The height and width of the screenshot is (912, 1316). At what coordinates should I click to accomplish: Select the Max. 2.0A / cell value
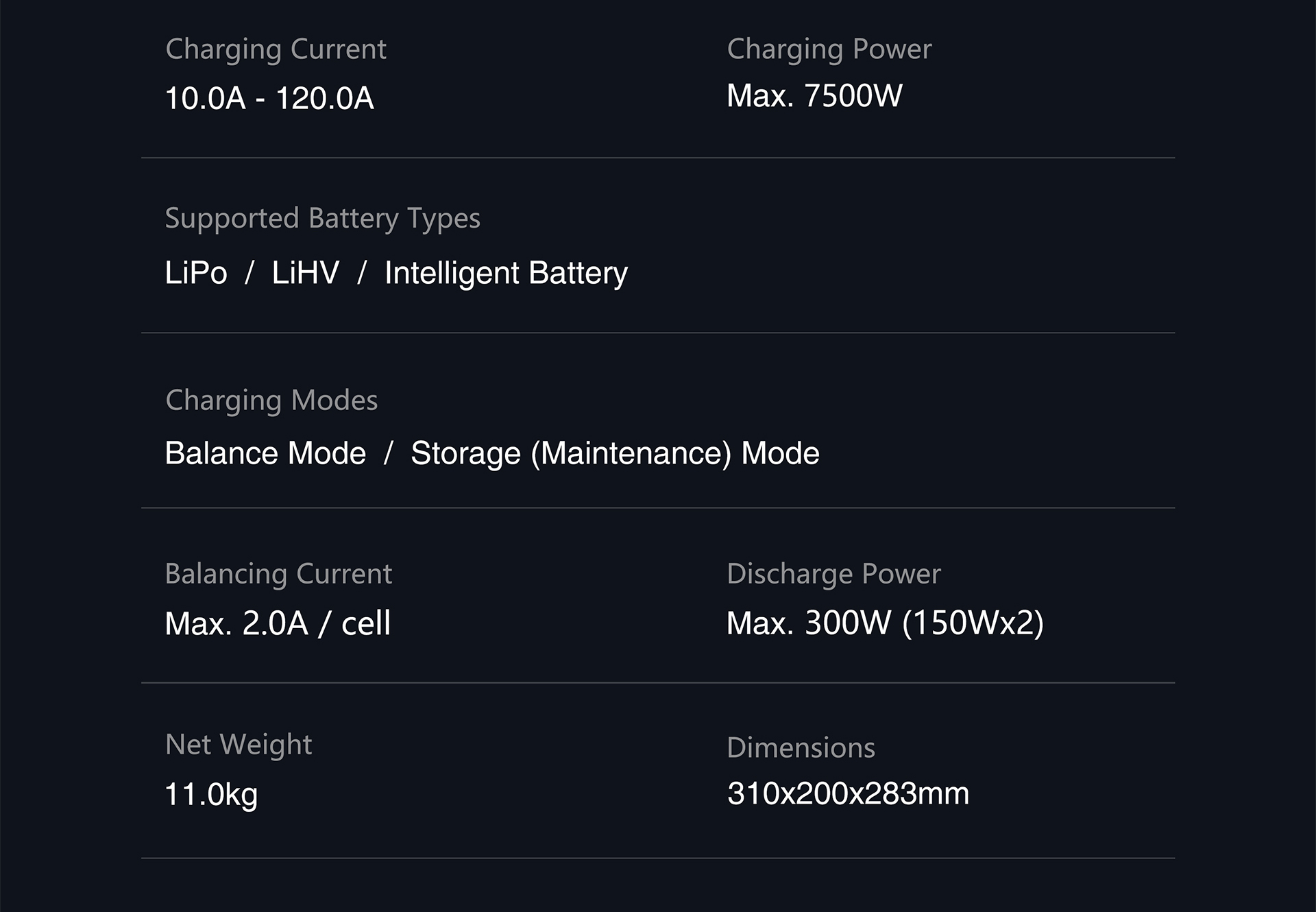pos(278,623)
